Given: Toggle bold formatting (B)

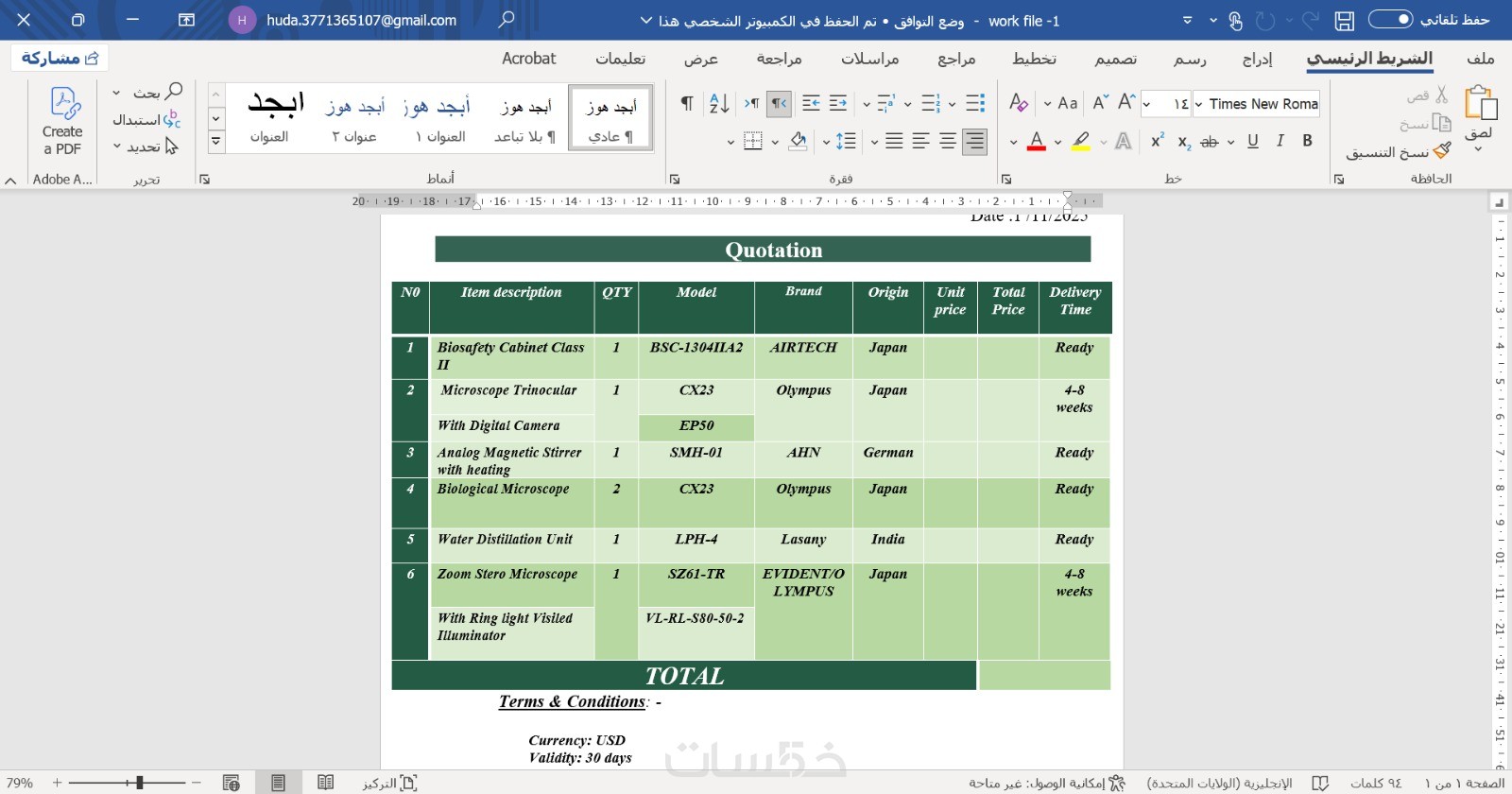Looking at the screenshot, I should coord(1308,141).
